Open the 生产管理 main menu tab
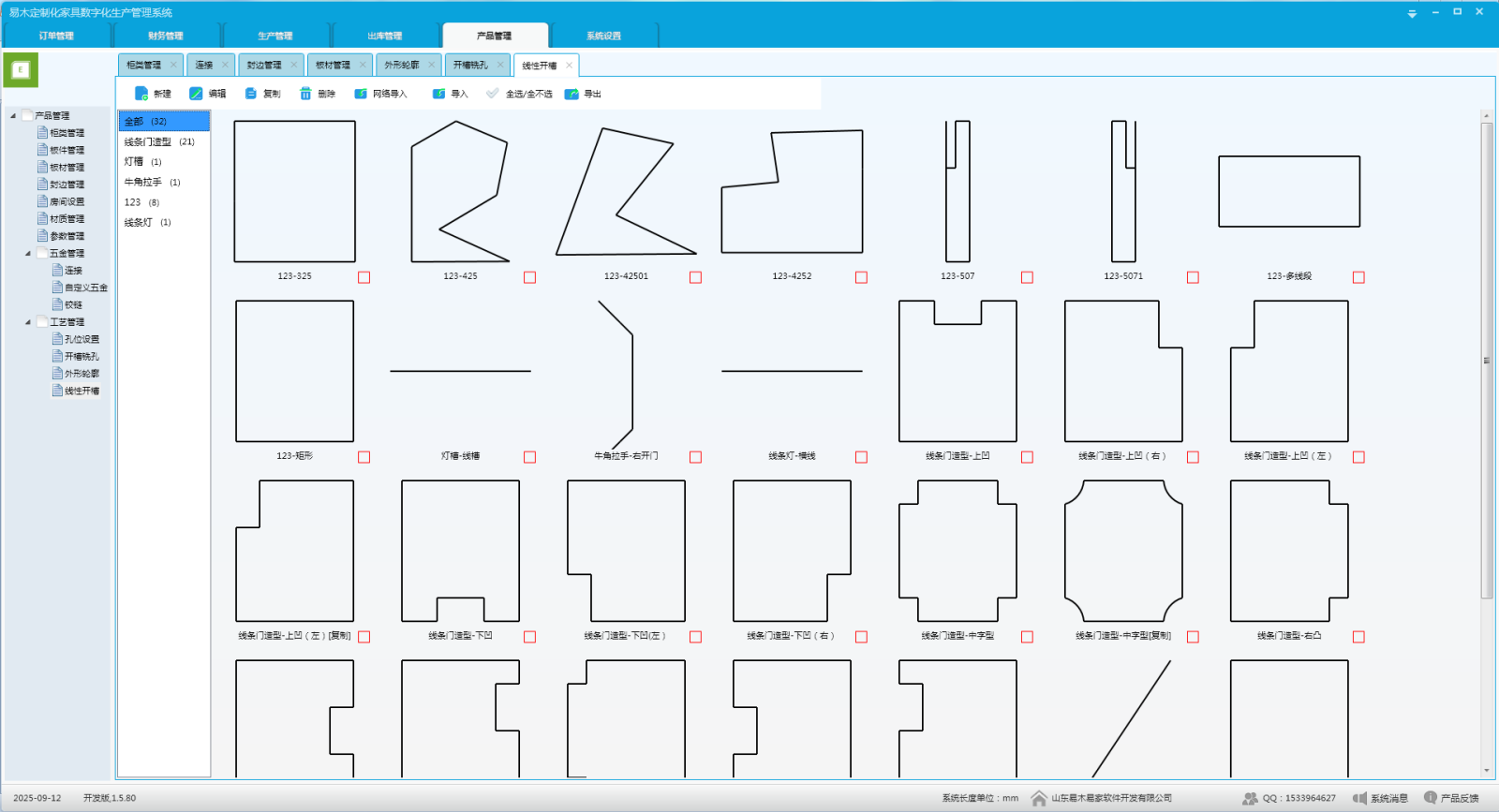Screen dimensions: 1499x812 275,36
